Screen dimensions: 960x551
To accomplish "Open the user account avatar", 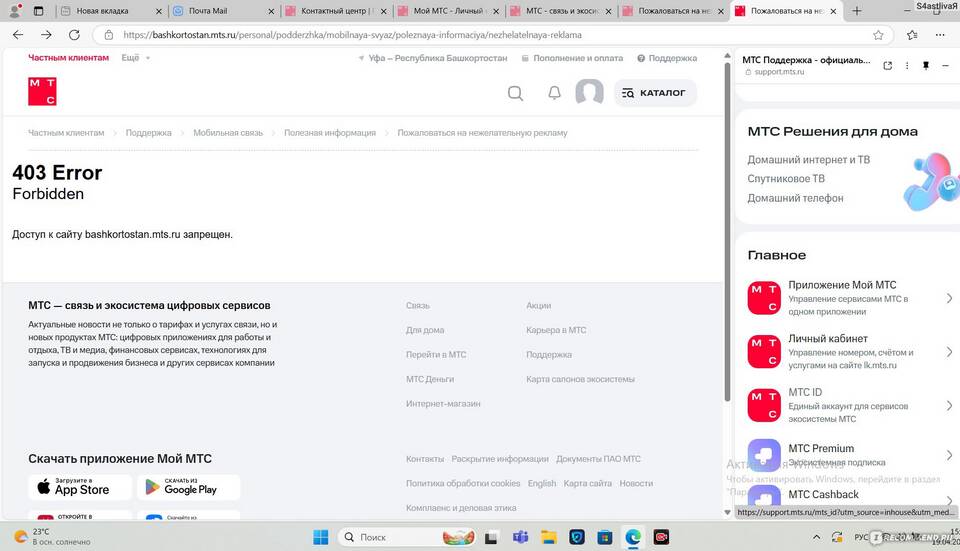I will (x=590, y=92).
